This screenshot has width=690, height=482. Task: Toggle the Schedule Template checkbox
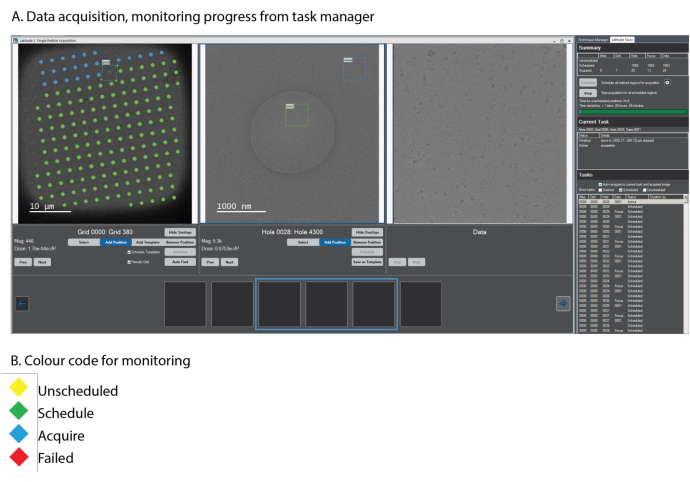click(129, 252)
